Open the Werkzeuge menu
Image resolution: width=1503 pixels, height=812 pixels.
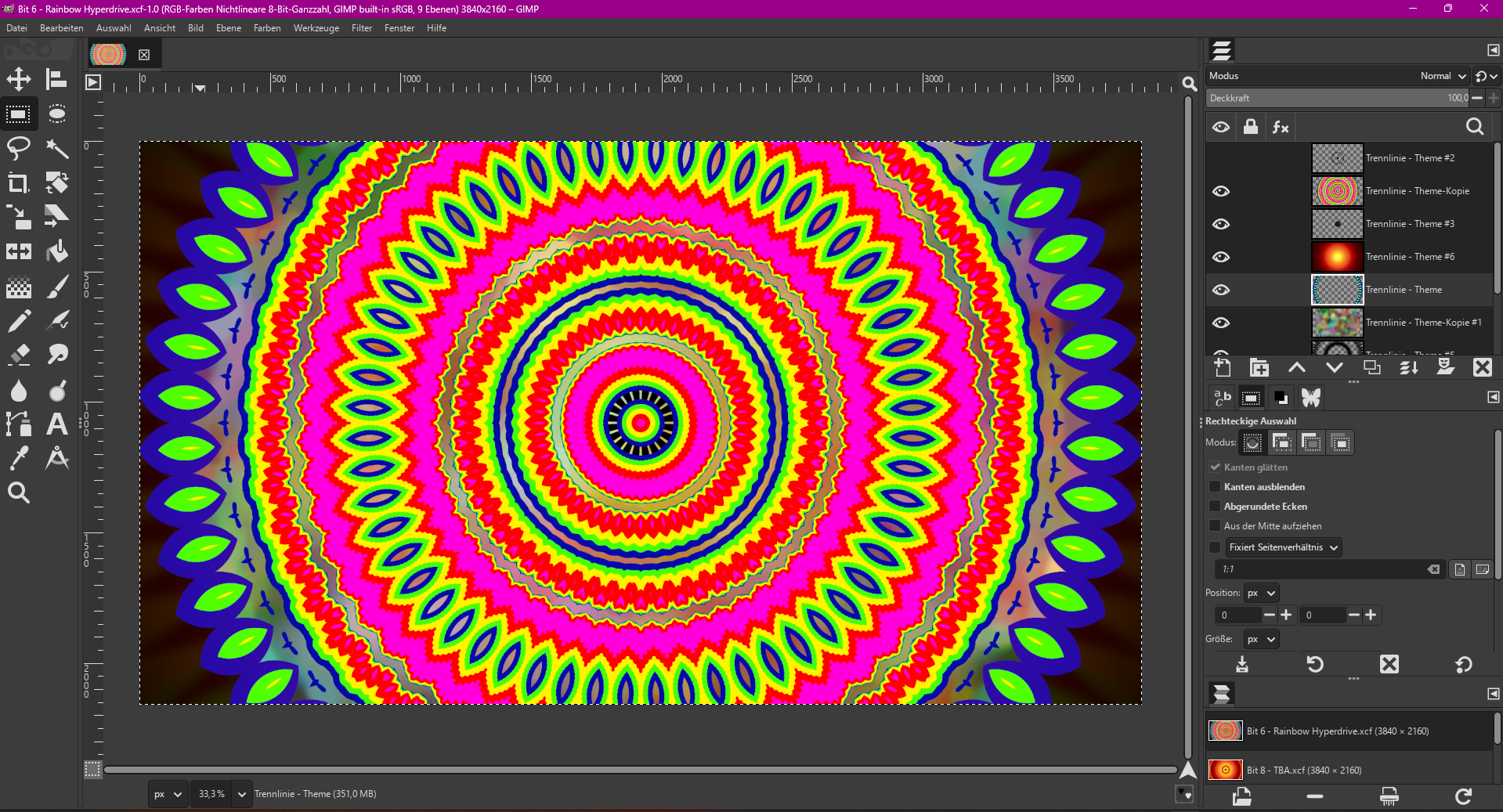(x=316, y=28)
